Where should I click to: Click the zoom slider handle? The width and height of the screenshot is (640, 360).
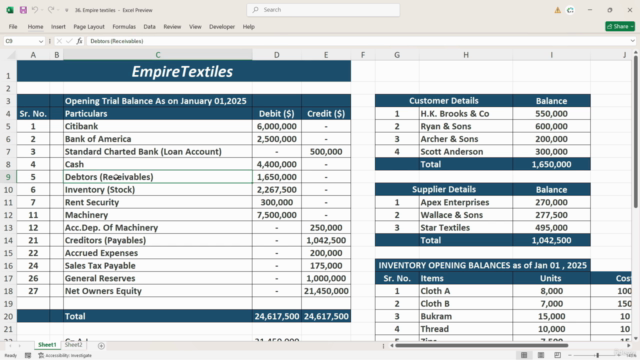[x=597, y=356]
